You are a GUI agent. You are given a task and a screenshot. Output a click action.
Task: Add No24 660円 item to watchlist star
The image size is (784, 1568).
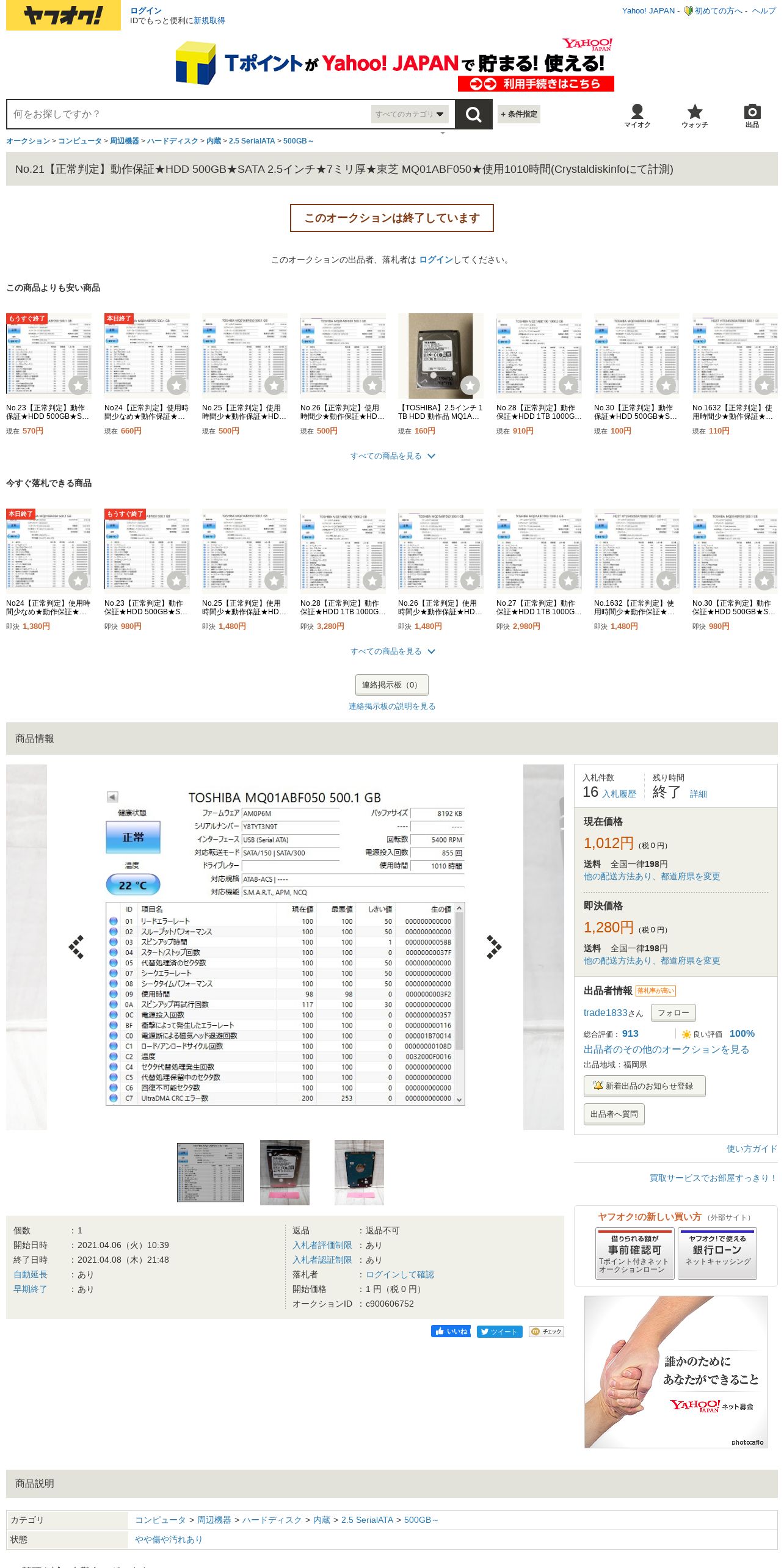[x=176, y=385]
